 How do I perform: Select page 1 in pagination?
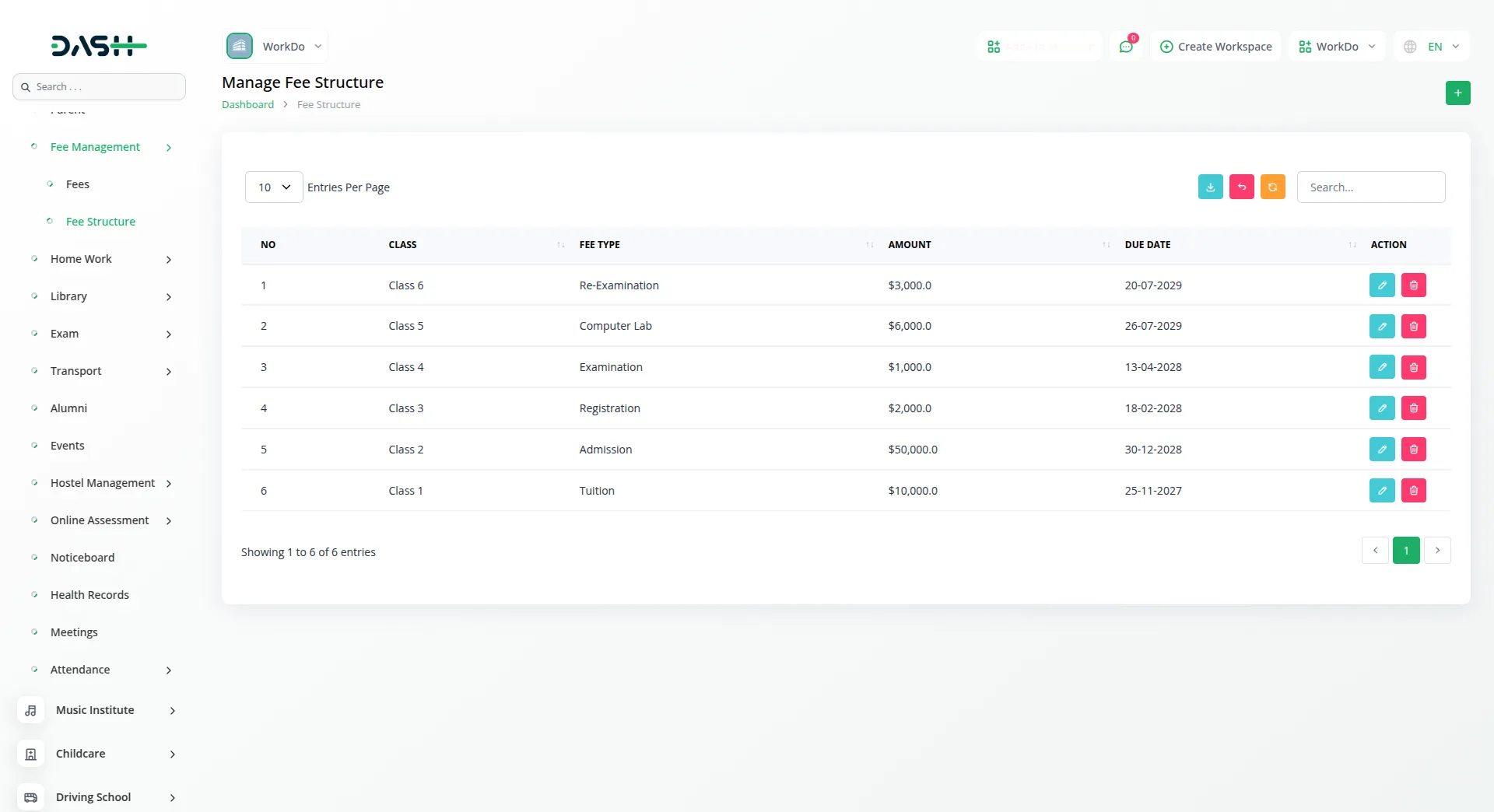[1406, 551]
